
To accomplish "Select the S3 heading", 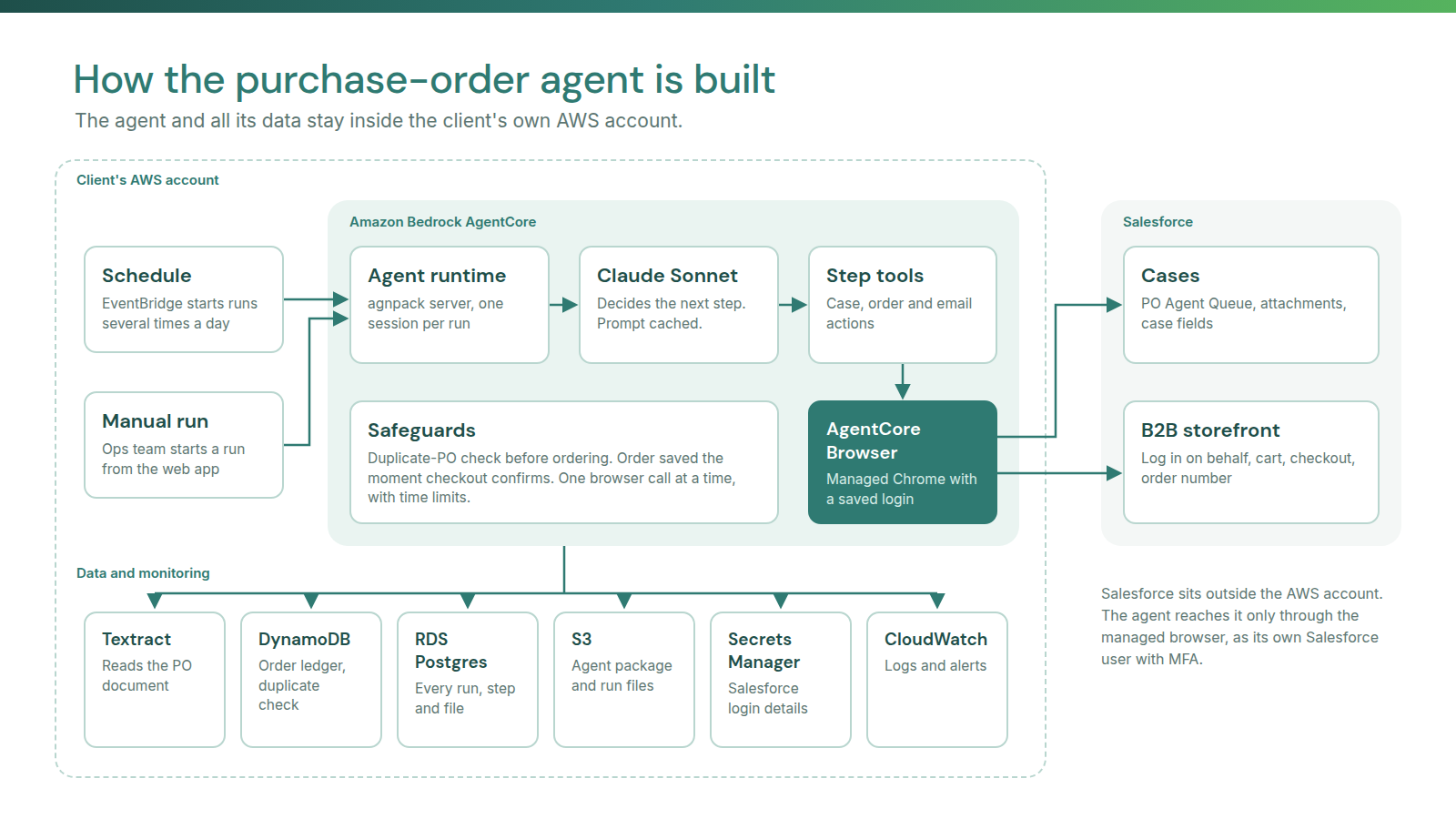I will point(581,640).
